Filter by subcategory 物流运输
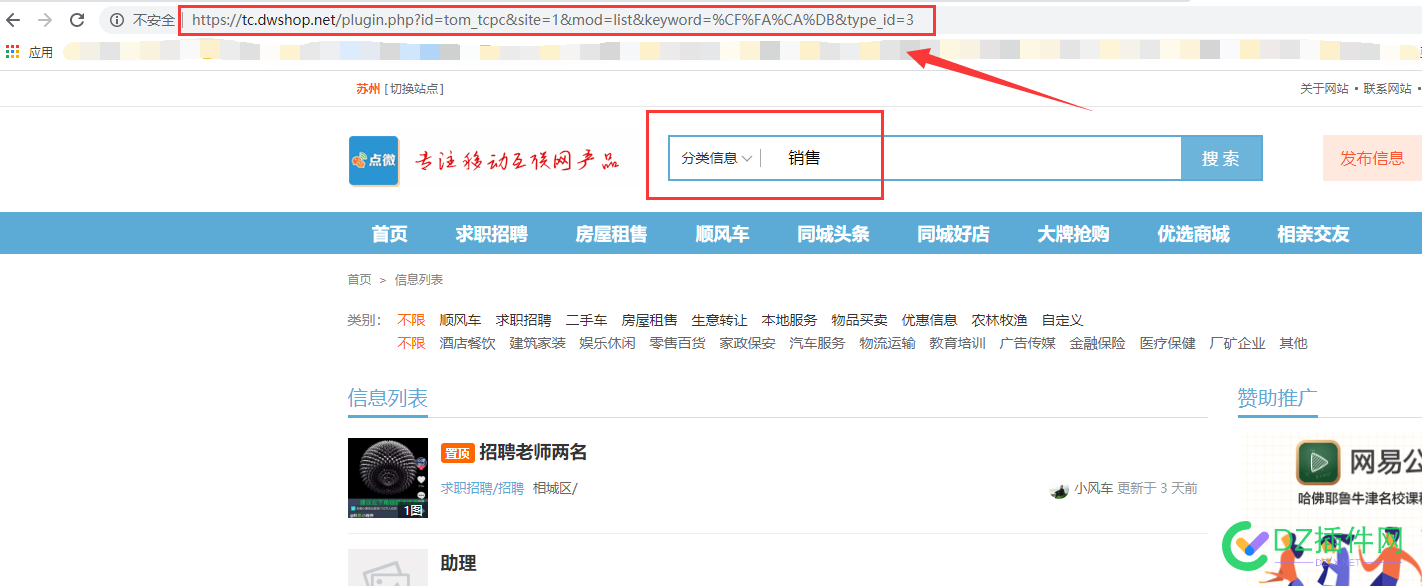1422x586 pixels. pos(887,343)
